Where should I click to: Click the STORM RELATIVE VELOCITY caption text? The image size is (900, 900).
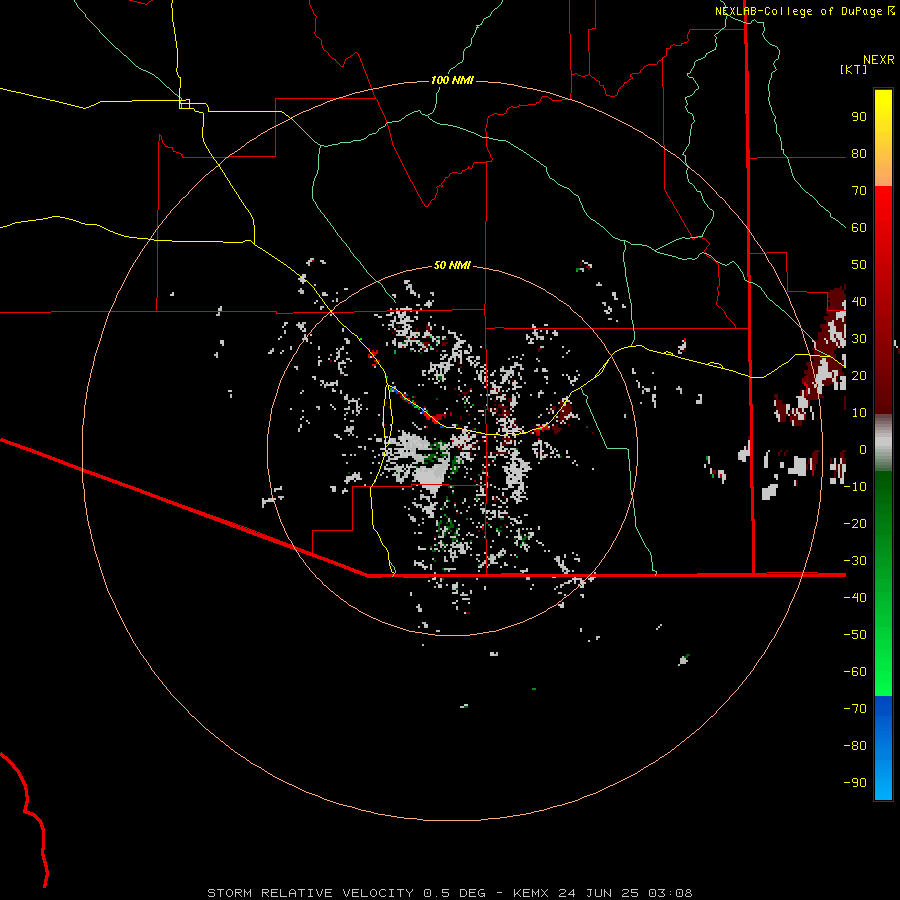tap(310, 893)
